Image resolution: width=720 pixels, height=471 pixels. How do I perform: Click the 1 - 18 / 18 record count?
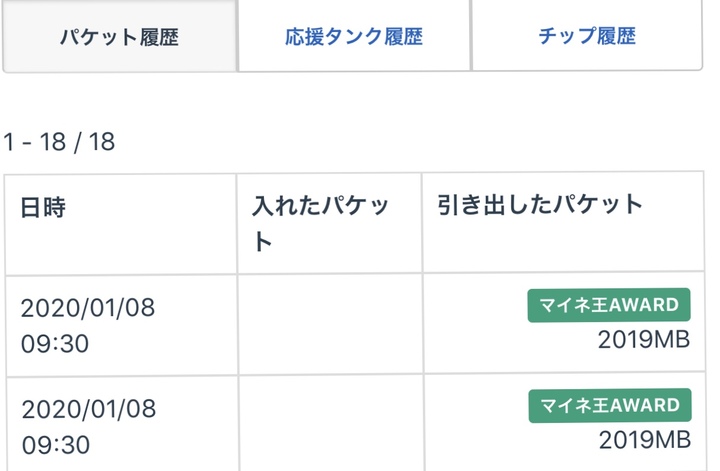point(59,142)
